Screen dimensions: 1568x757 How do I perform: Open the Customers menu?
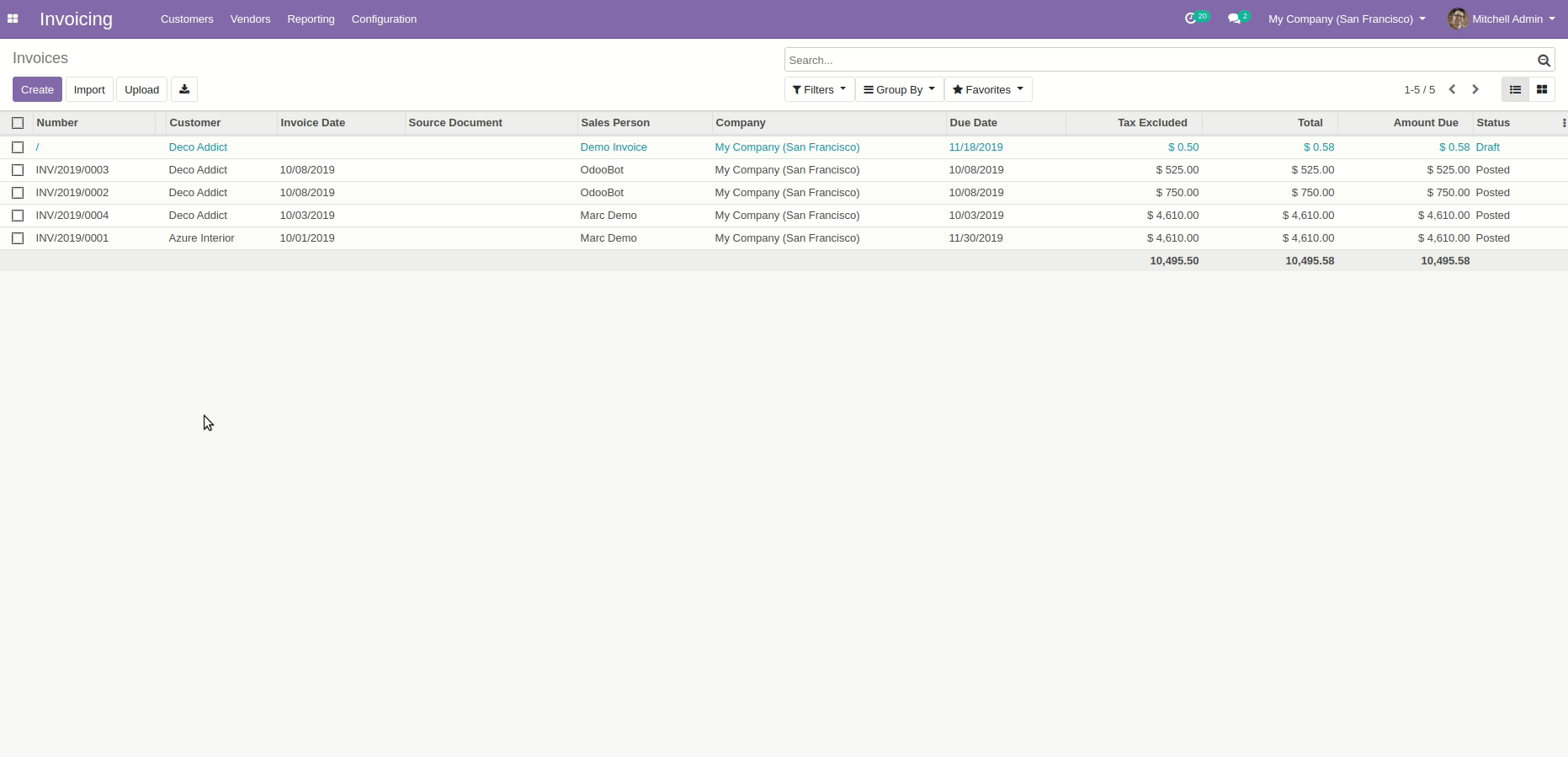187,19
